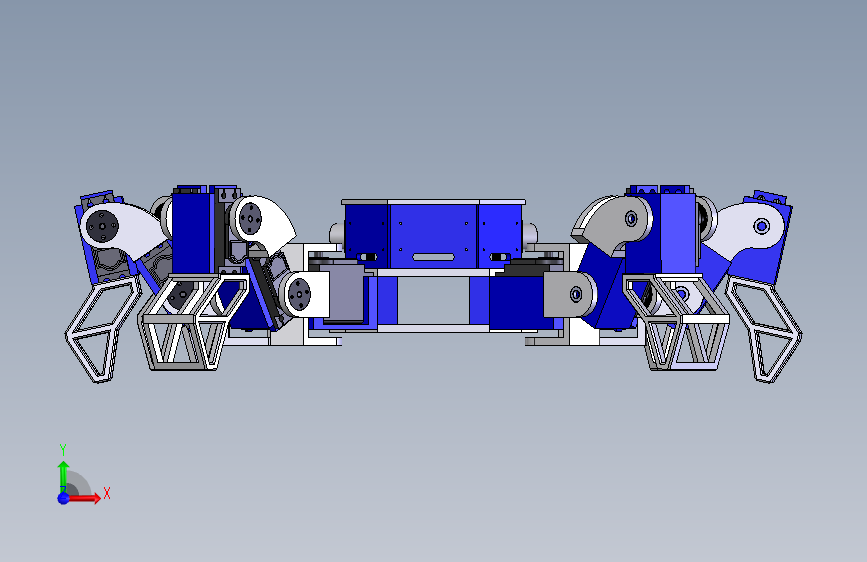
Task: Select the gray top plate of the central body
Action: point(434,202)
